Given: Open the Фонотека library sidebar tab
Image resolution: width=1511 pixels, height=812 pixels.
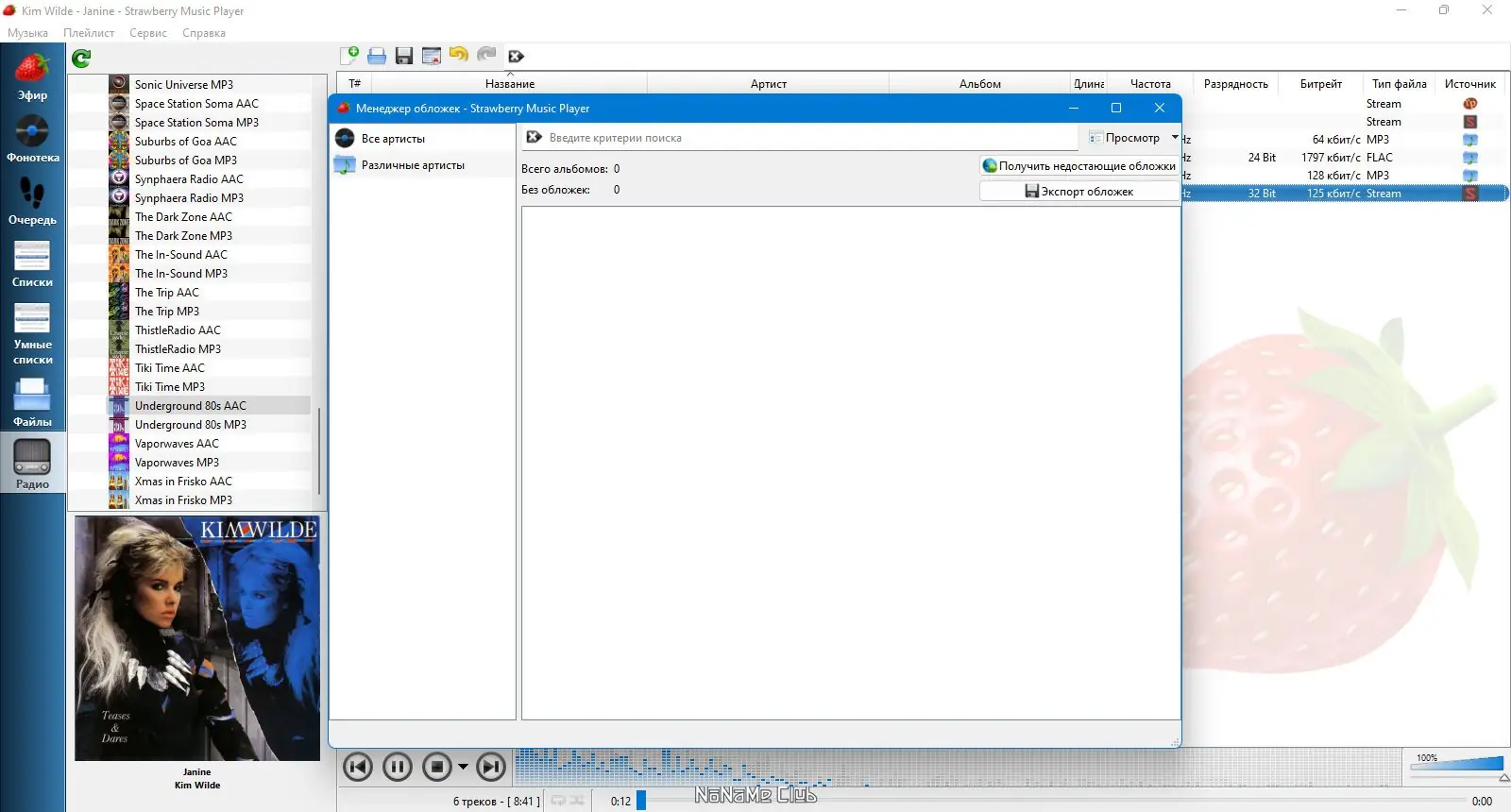Looking at the screenshot, I should pyautogui.click(x=32, y=139).
